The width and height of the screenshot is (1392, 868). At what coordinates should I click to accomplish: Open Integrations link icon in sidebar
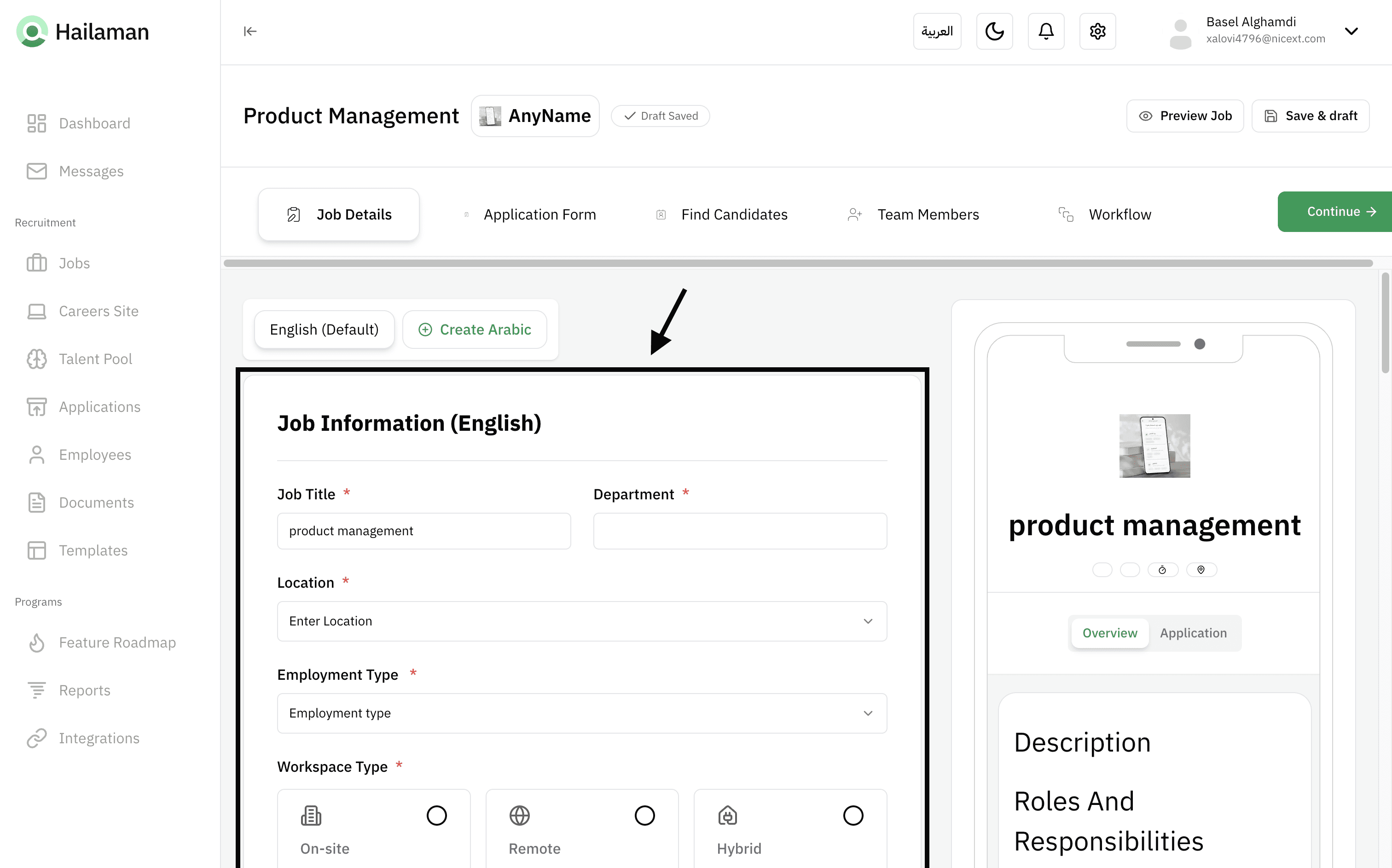coord(37,738)
